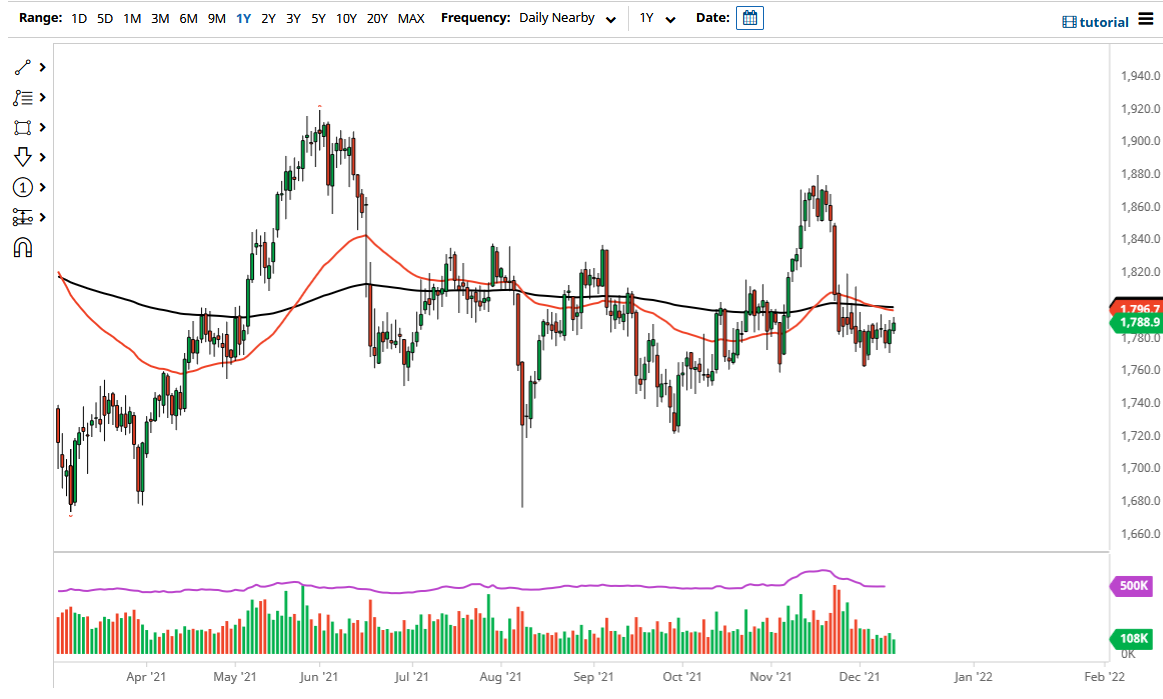Expand the trend line tool options
The image size is (1163, 699).
(x=43, y=68)
